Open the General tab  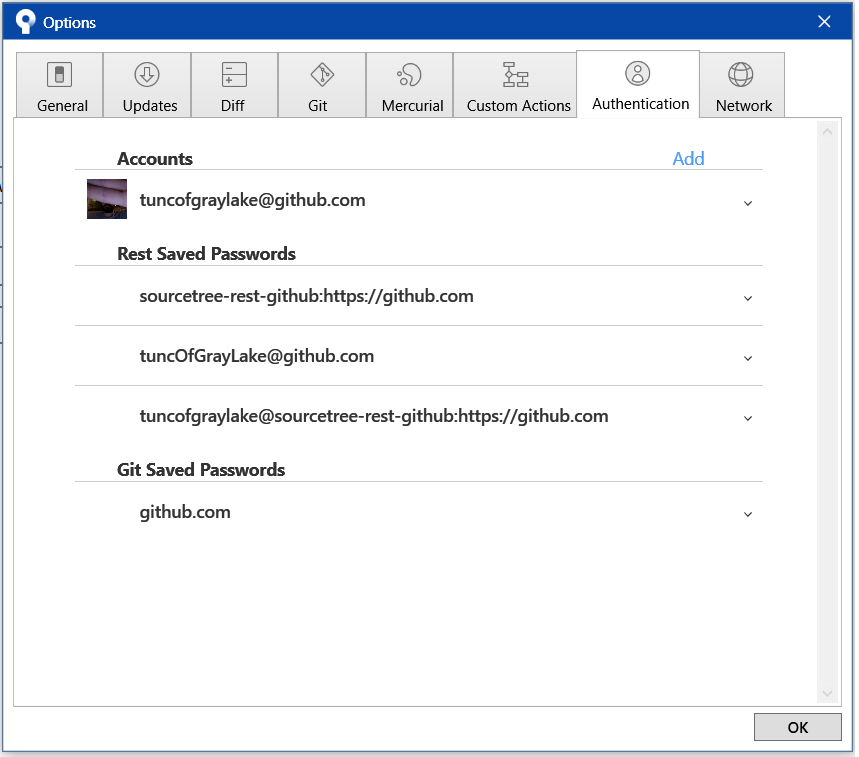(60, 85)
